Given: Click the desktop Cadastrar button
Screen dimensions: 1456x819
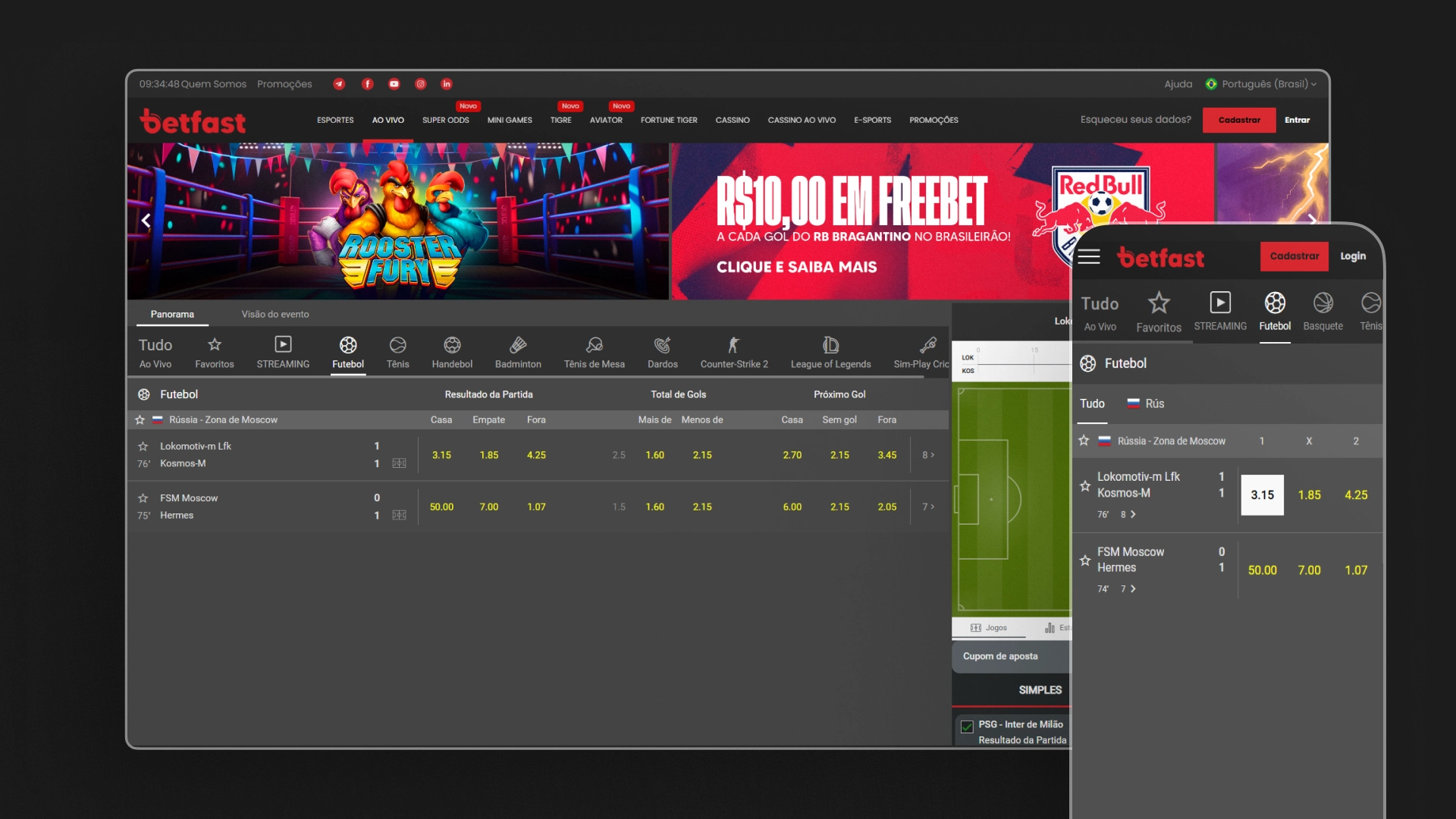Looking at the screenshot, I should (1239, 120).
